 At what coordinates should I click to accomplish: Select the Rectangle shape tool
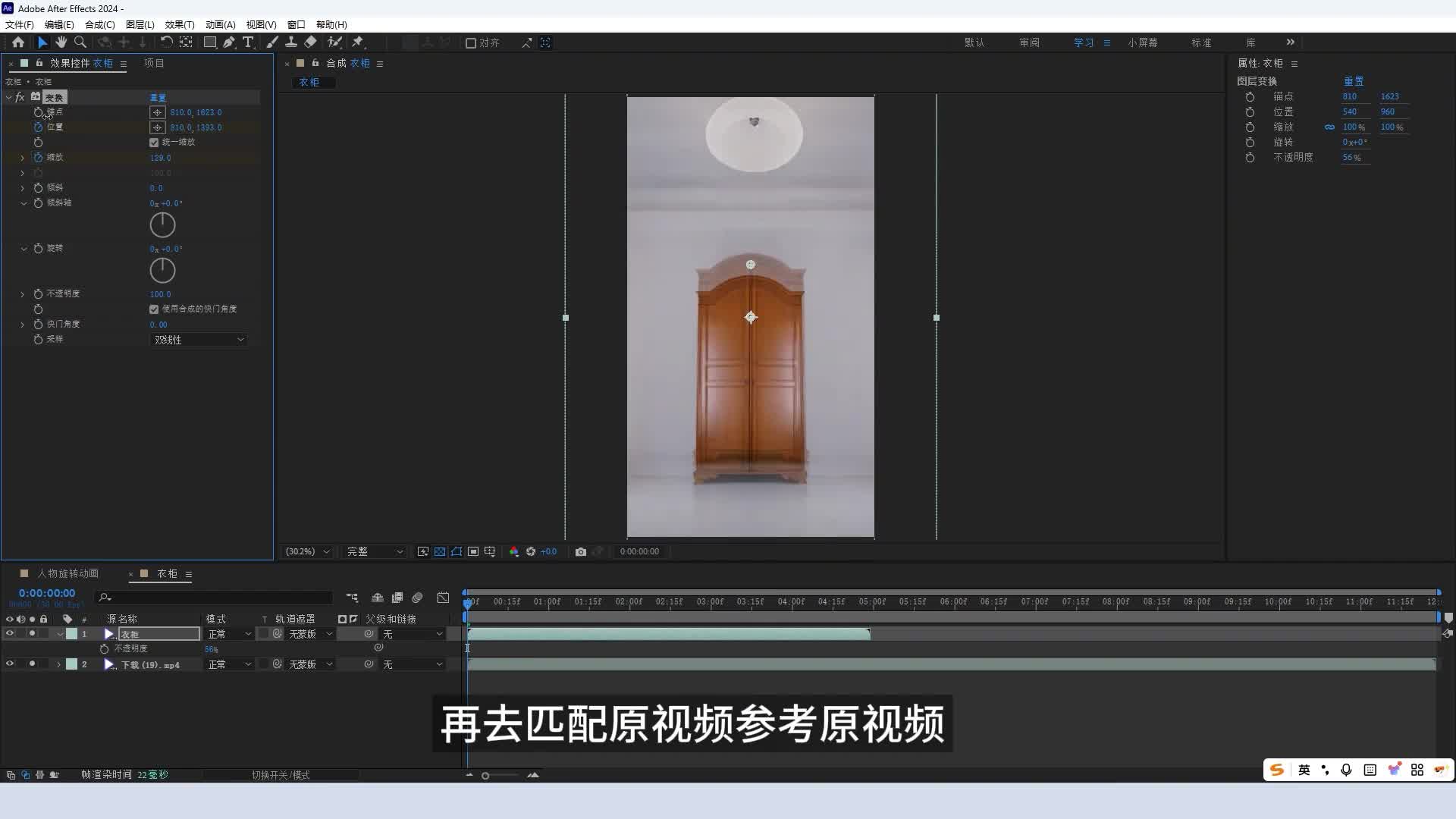[x=209, y=42]
